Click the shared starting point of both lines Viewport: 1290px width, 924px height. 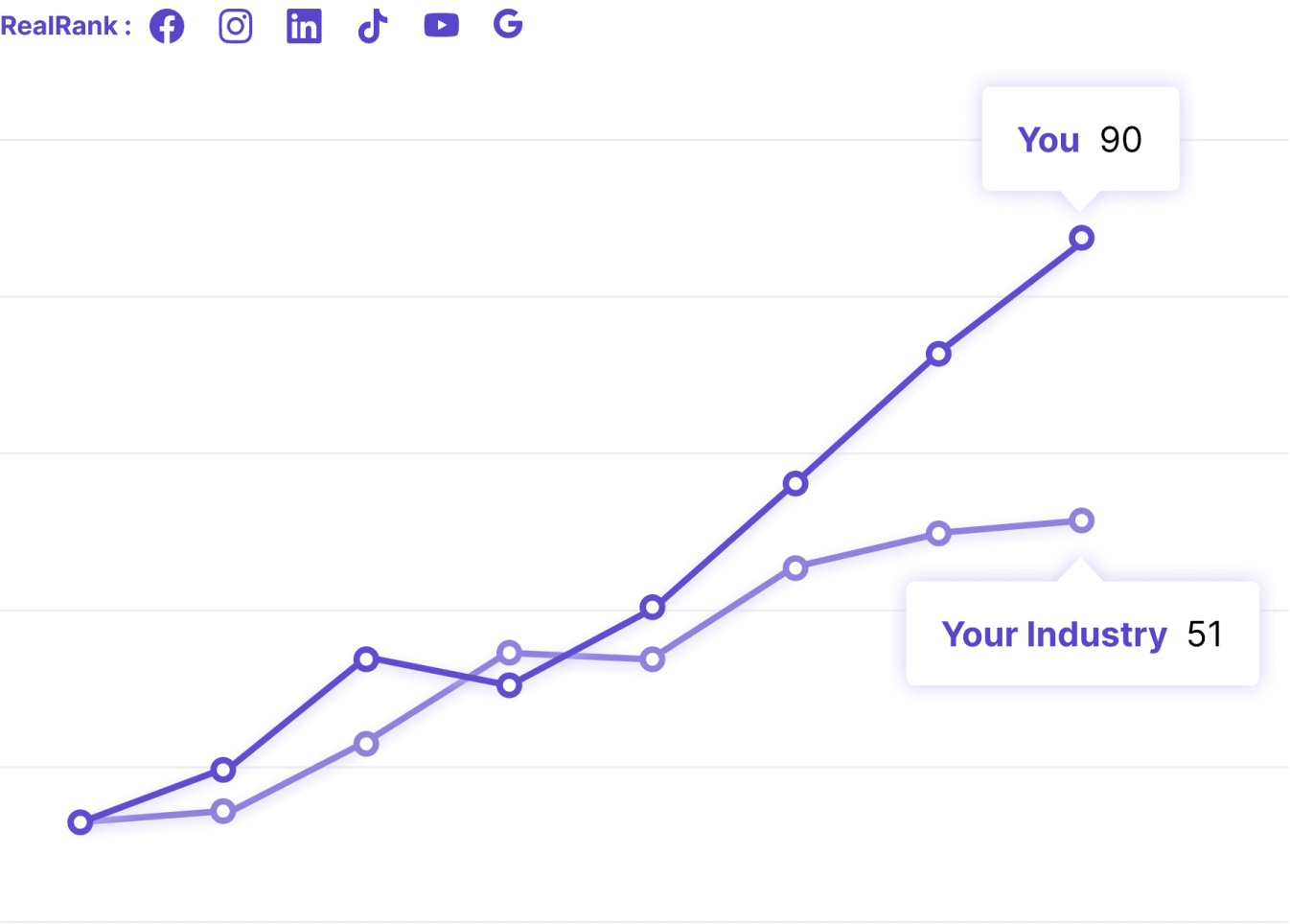[81, 822]
